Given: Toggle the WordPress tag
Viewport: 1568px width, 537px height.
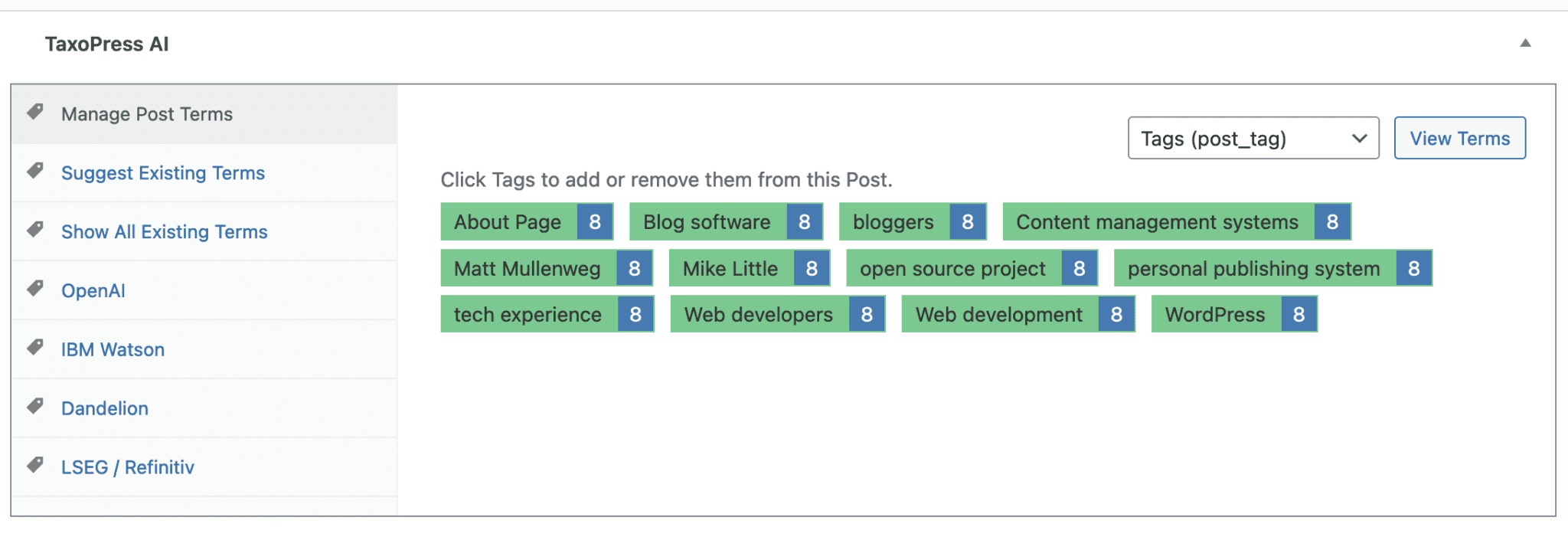Looking at the screenshot, I should [x=1215, y=315].
